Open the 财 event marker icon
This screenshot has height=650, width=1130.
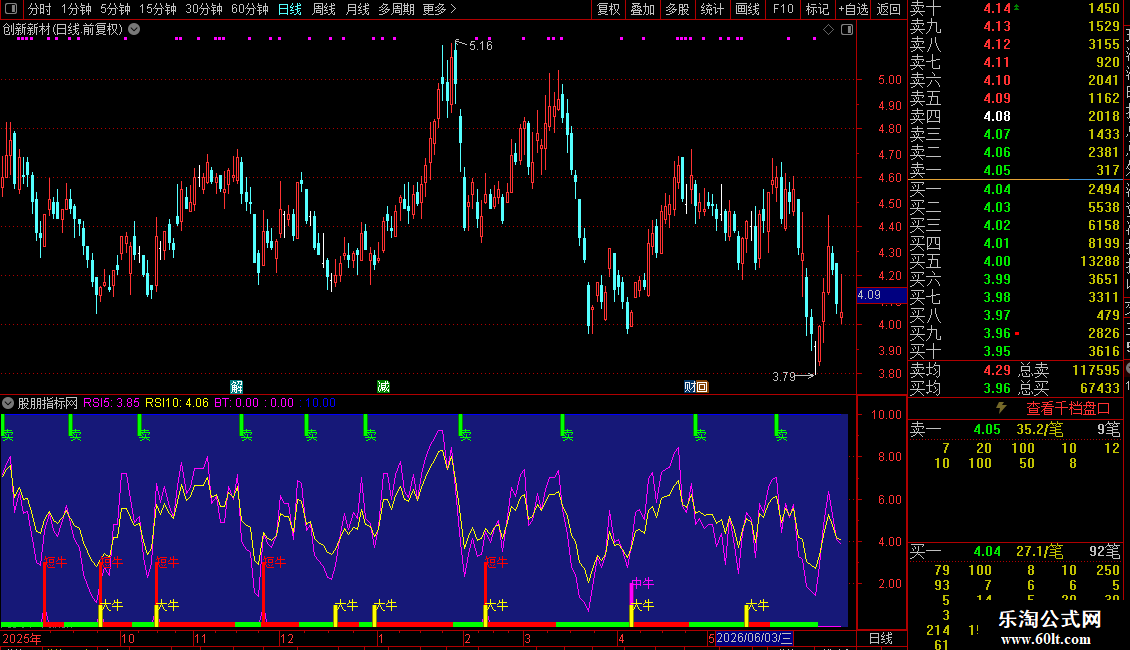pos(690,387)
